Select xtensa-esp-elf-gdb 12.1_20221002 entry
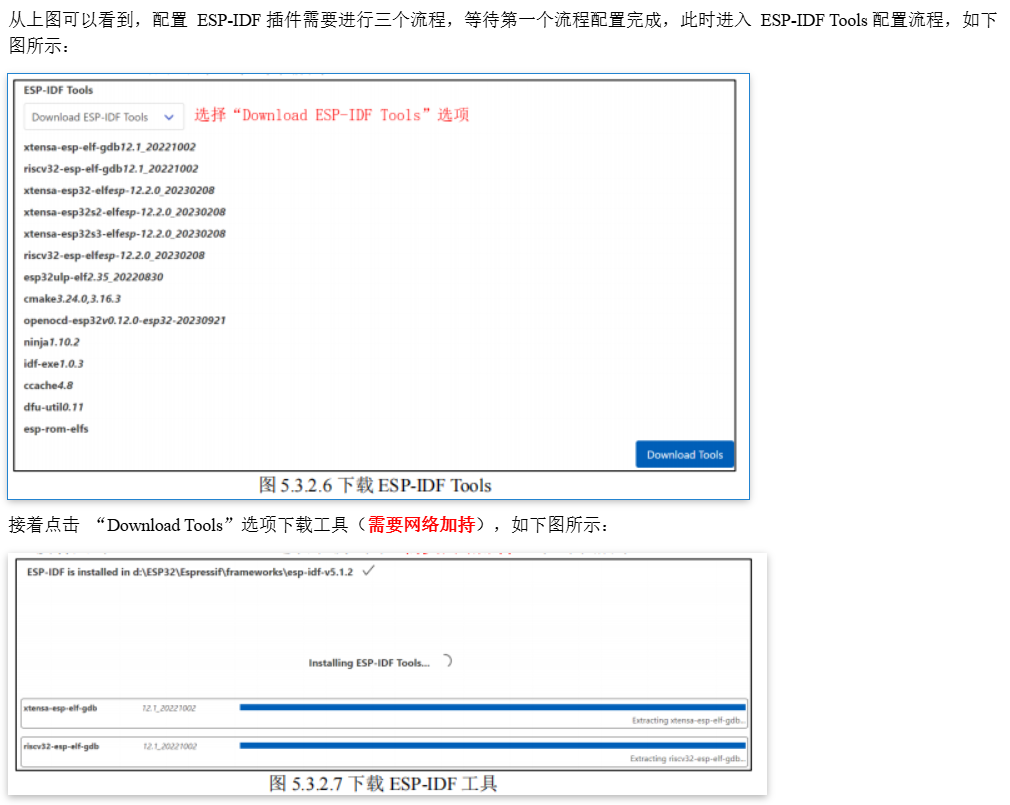This screenshot has width=1010, height=805. tap(110, 147)
